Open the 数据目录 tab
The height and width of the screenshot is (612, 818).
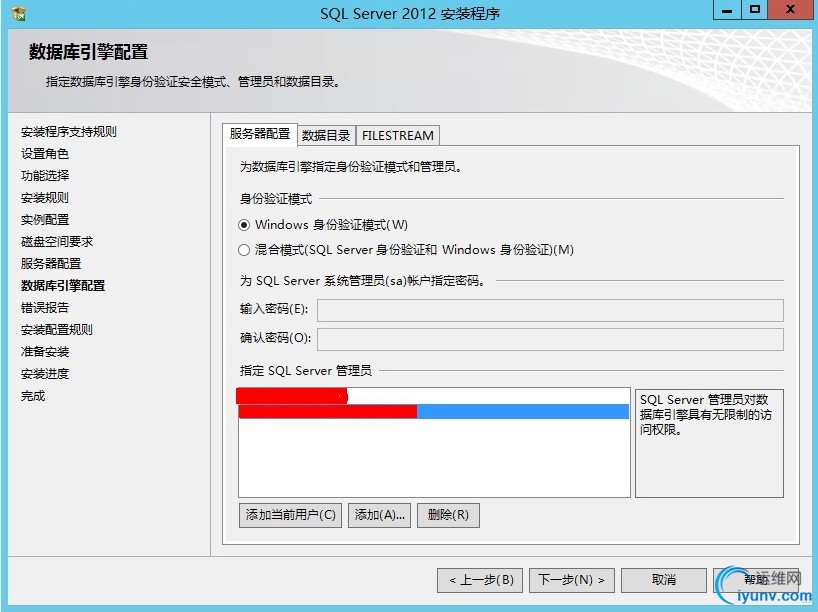pos(326,136)
